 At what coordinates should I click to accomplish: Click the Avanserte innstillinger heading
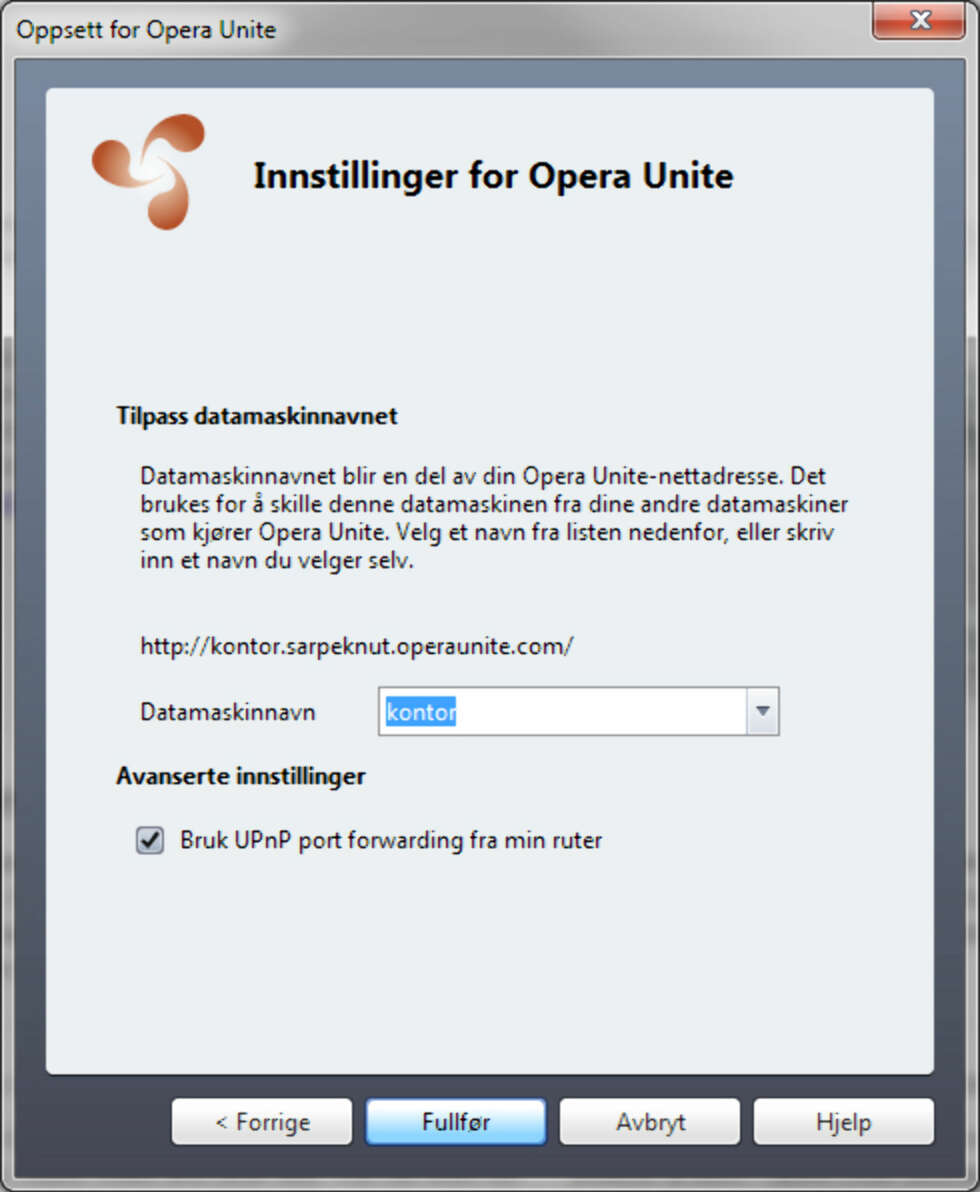click(241, 776)
